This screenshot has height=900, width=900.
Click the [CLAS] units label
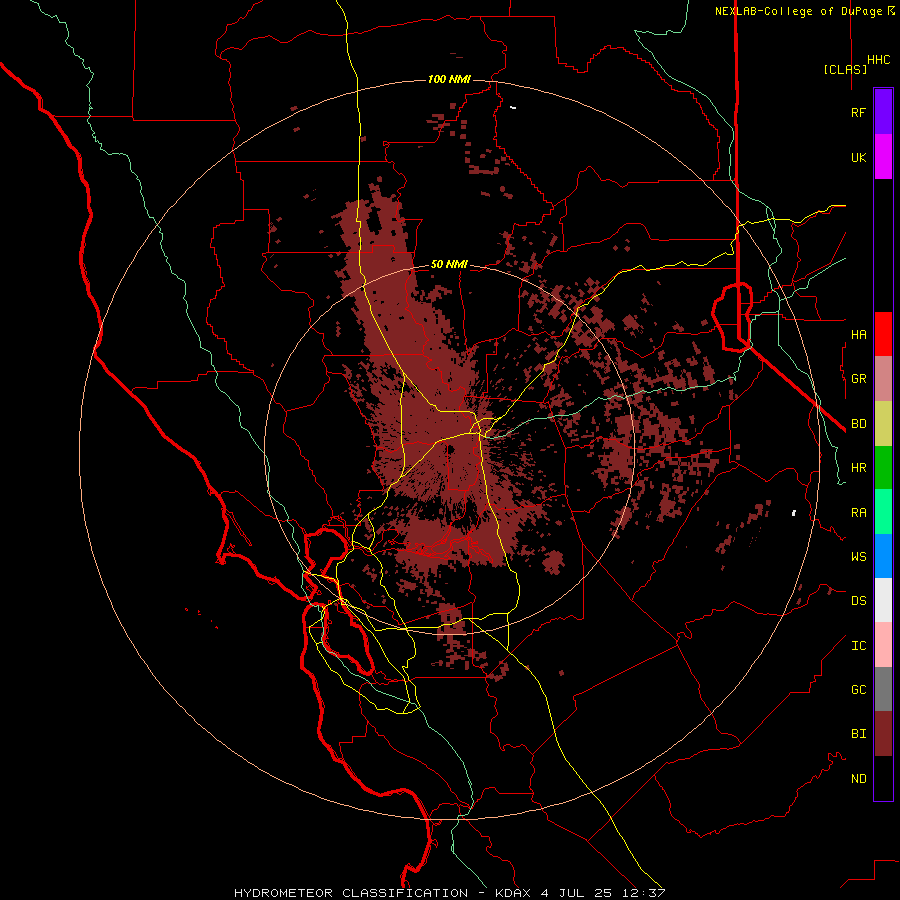pos(845,69)
